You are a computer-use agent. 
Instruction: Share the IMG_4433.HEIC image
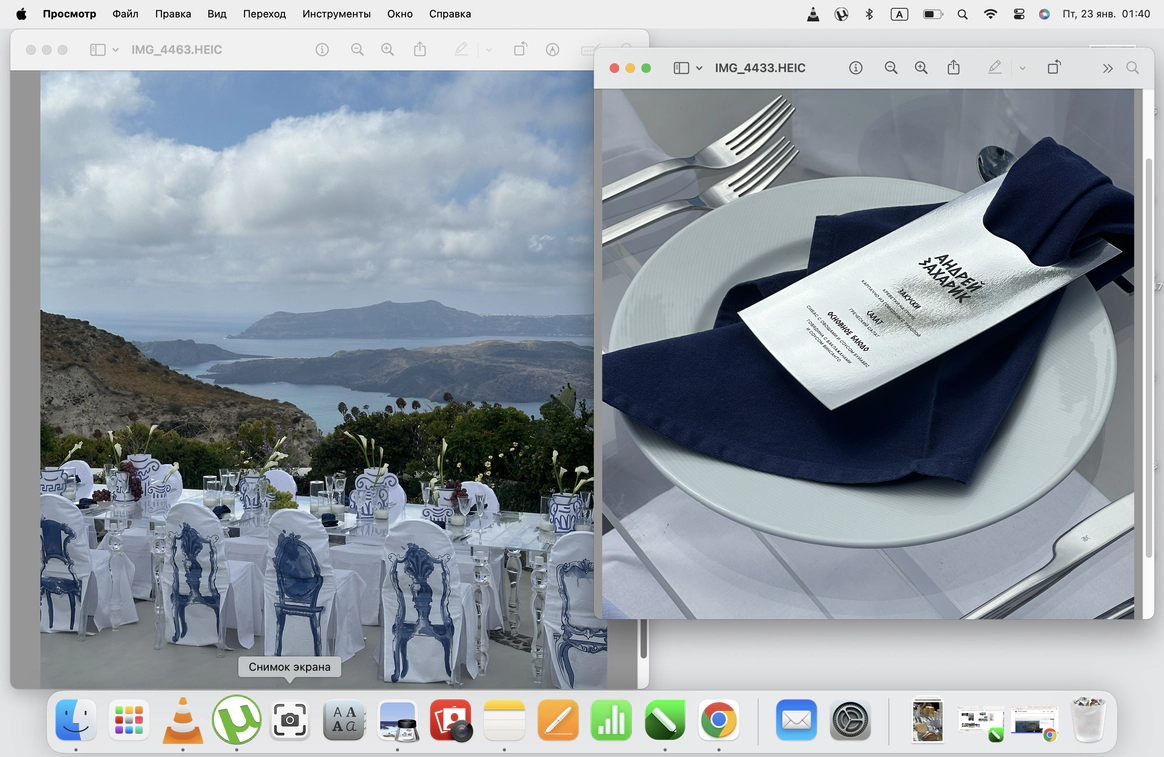(x=954, y=68)
